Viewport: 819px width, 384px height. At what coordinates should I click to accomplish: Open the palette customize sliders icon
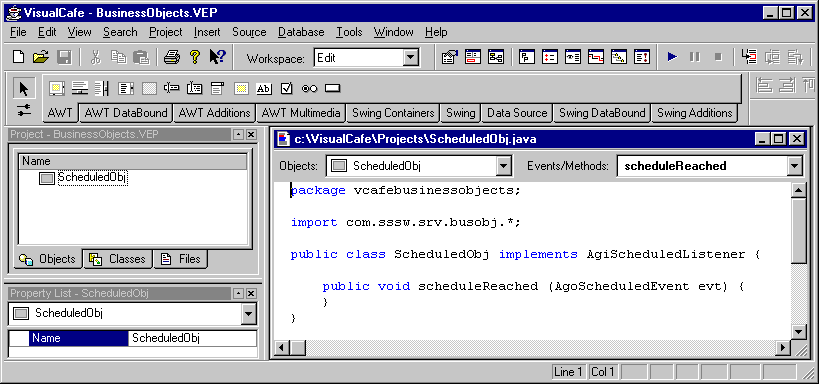click(24, 110)
